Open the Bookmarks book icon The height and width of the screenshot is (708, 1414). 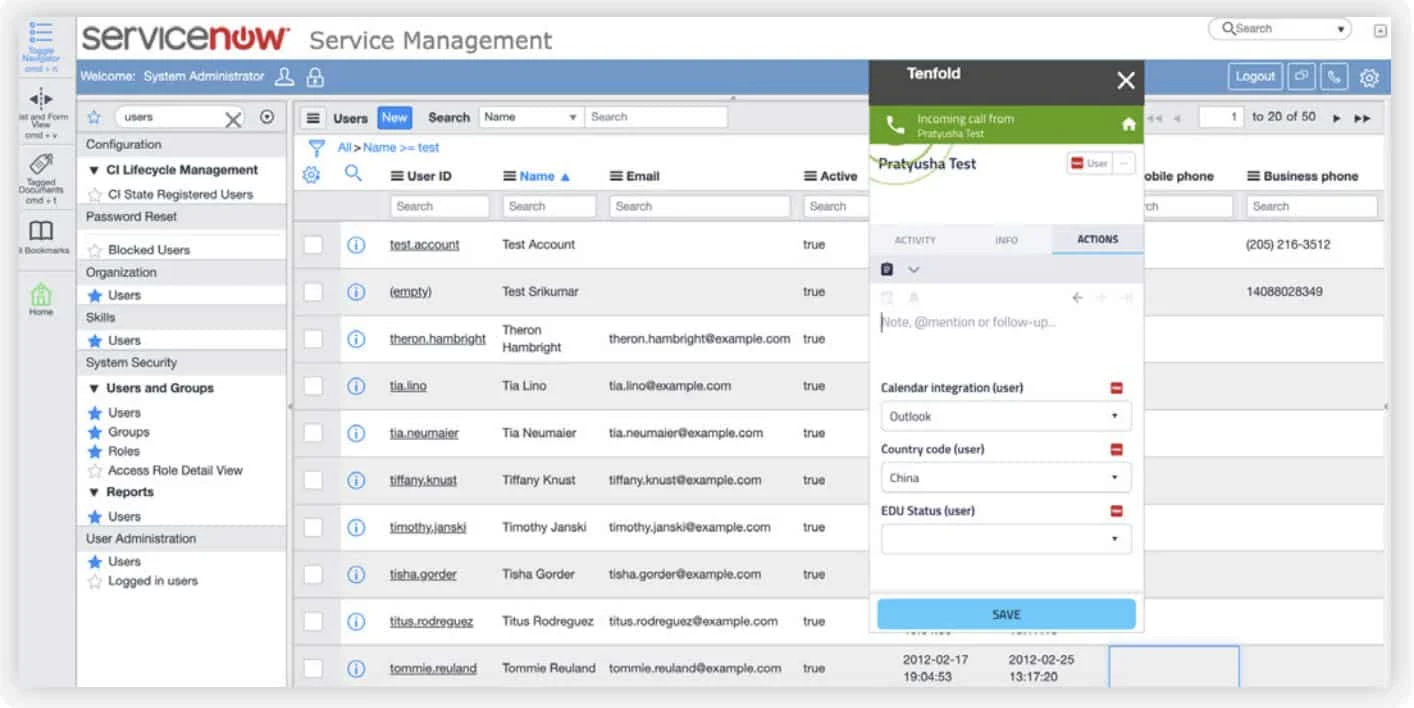coord(41,233)
